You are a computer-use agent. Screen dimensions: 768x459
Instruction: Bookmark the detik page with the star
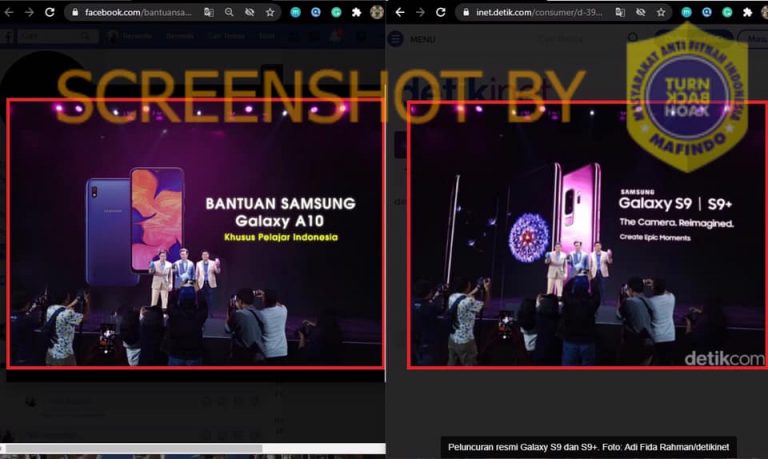tap(661, 12)
